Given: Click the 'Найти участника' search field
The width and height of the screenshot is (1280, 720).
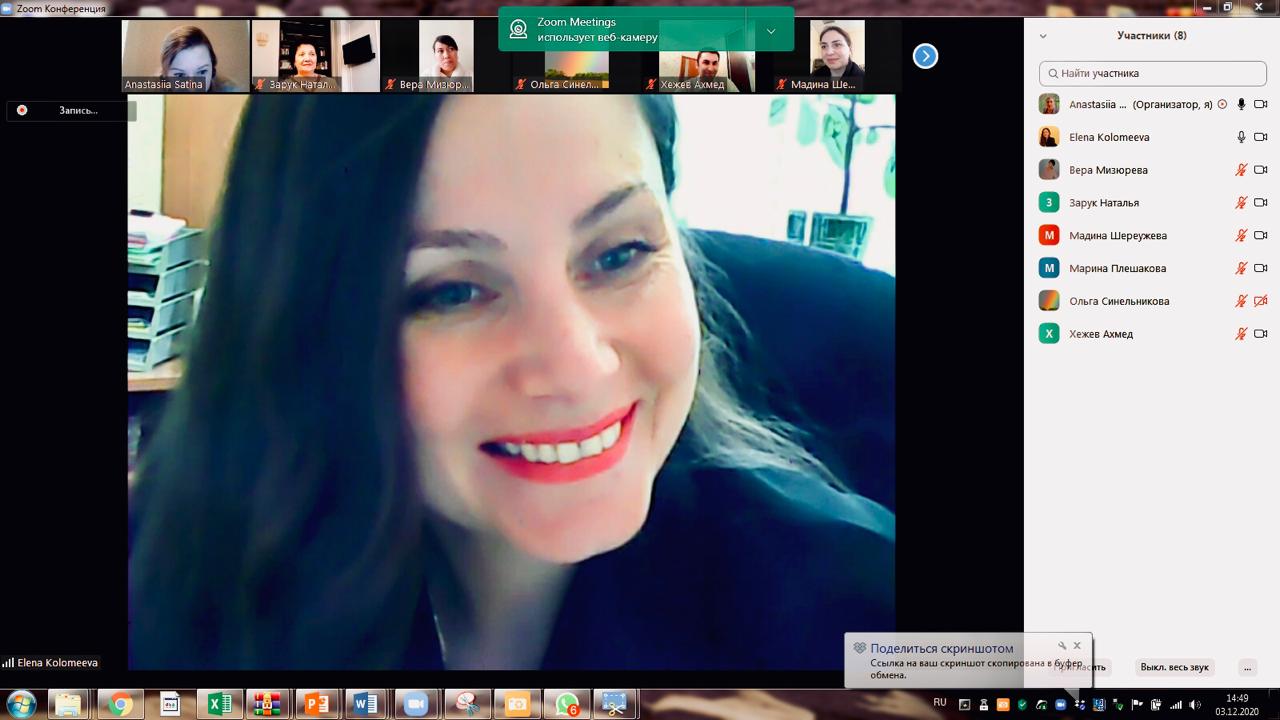Looking at the screenshot, I should coord(1152,73).
